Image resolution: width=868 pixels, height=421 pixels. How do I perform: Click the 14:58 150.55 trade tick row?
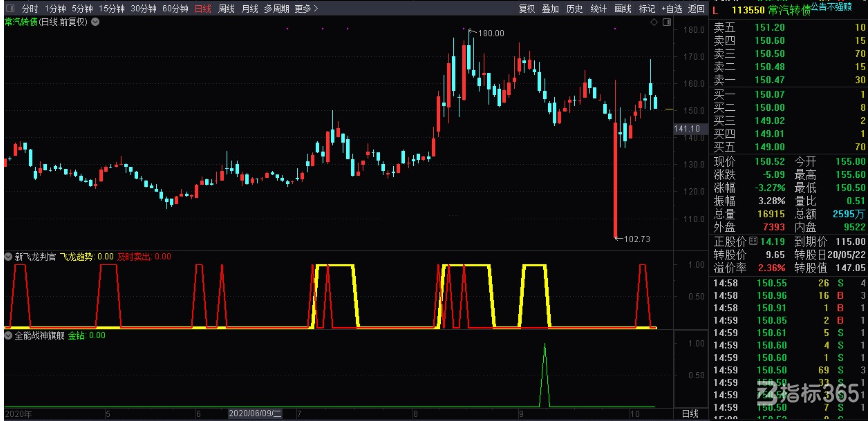(789, 283)
